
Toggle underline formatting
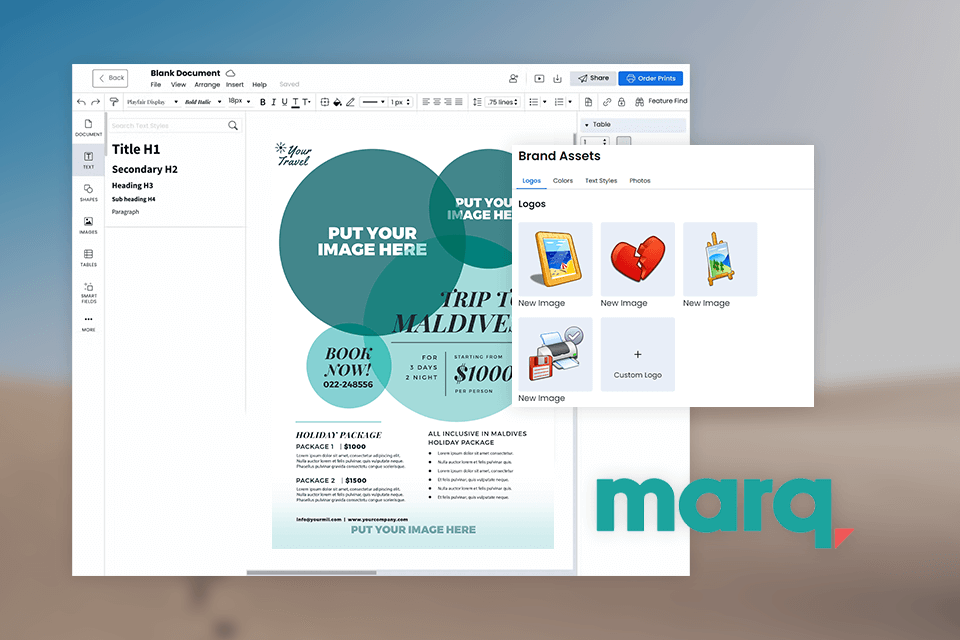(x=284, y=102)
